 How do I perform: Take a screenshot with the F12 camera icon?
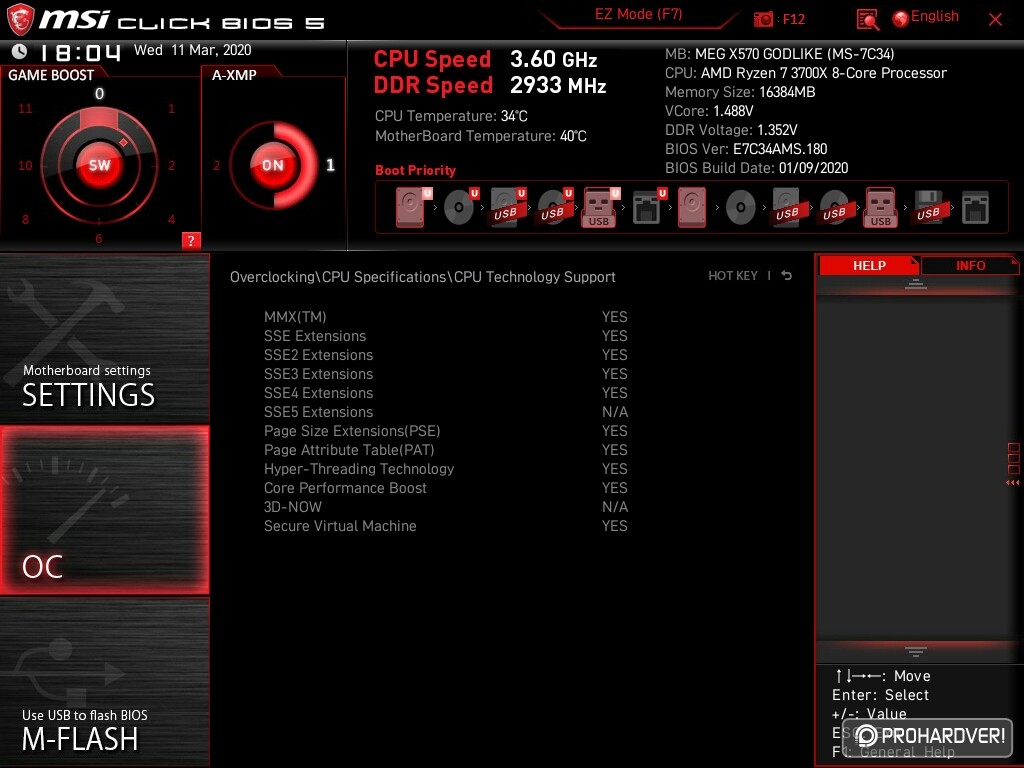[x=763, y=19]
